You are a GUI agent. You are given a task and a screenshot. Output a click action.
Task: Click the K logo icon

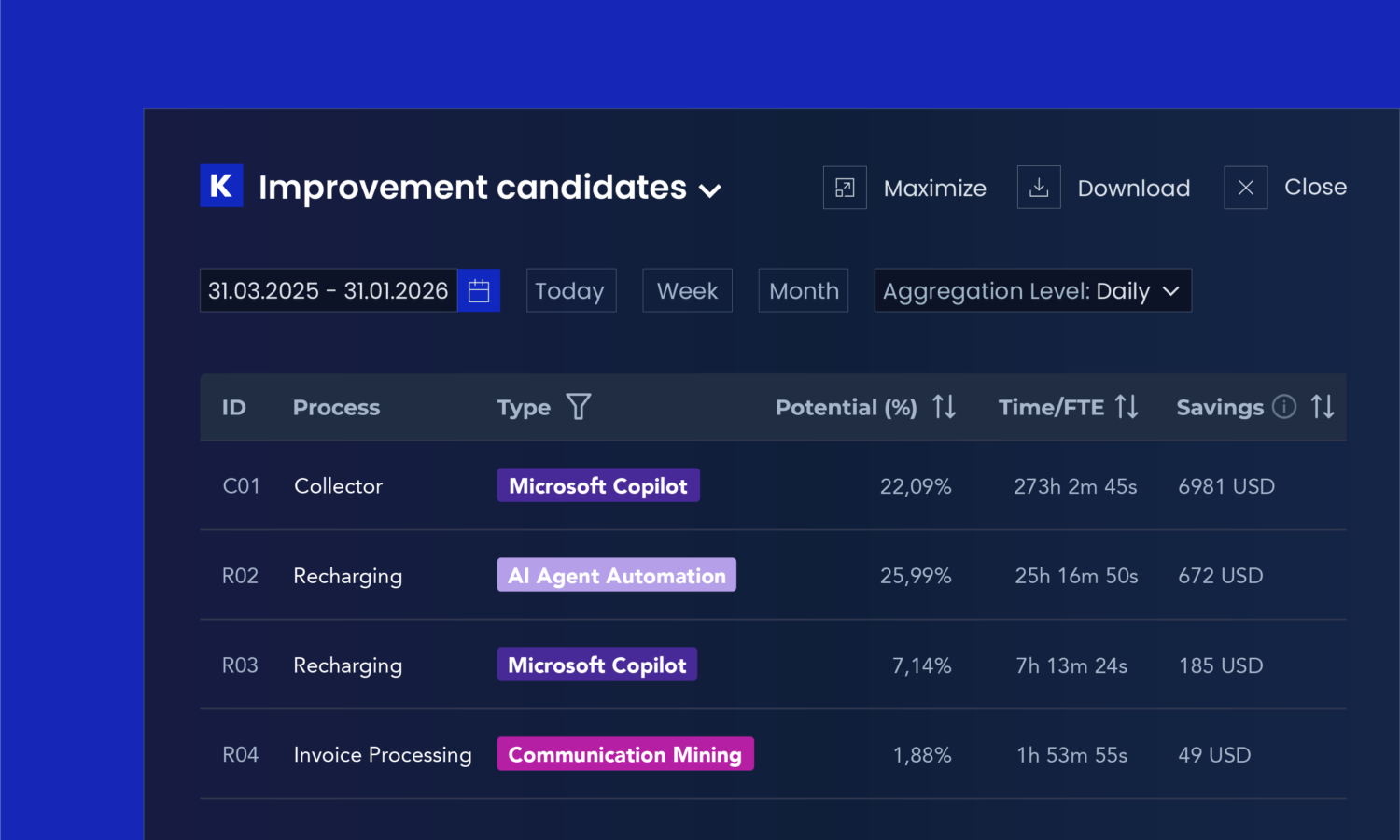coord(221,186)
